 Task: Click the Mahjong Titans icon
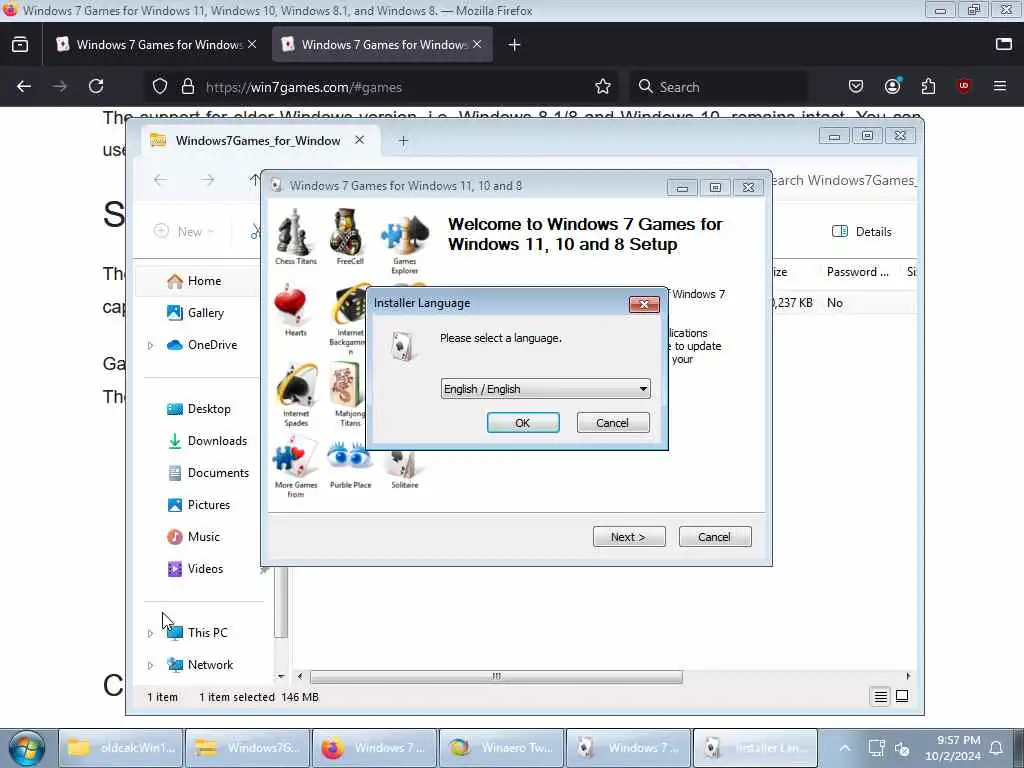pos(349,395)
